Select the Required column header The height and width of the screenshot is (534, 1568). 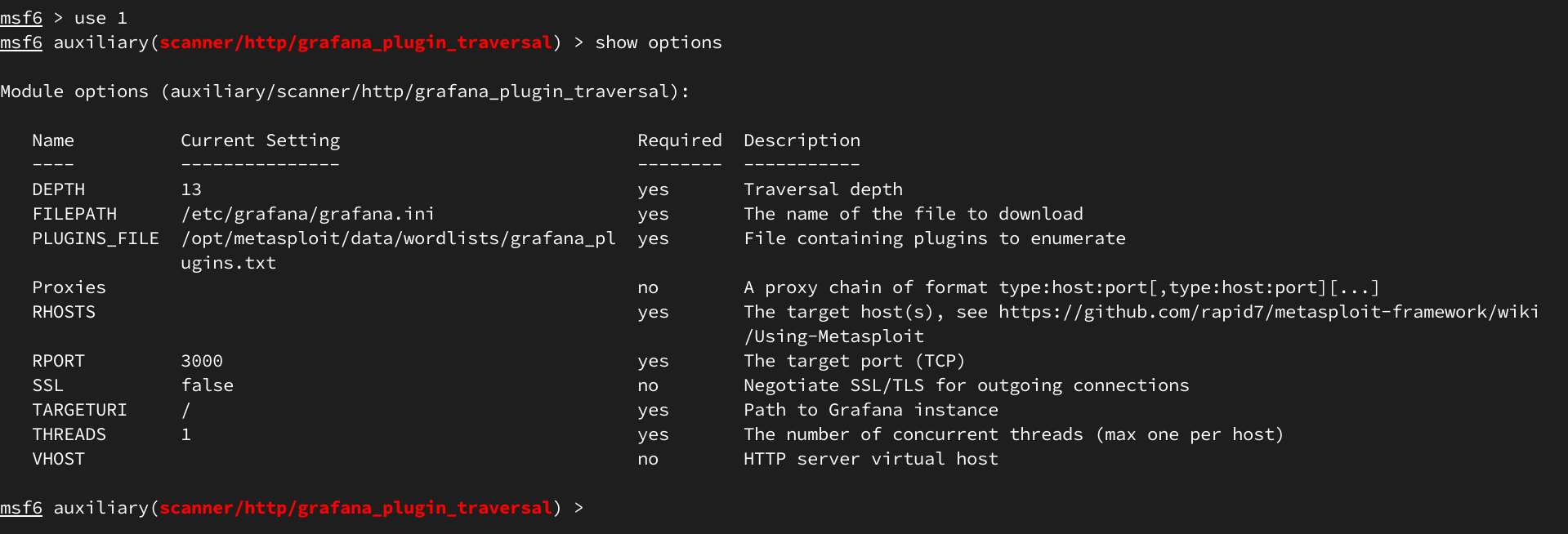(680, 140)
